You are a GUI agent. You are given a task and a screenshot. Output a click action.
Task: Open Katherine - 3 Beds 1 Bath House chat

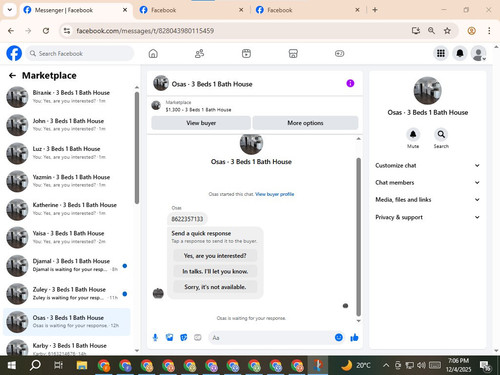click(67, 209)
